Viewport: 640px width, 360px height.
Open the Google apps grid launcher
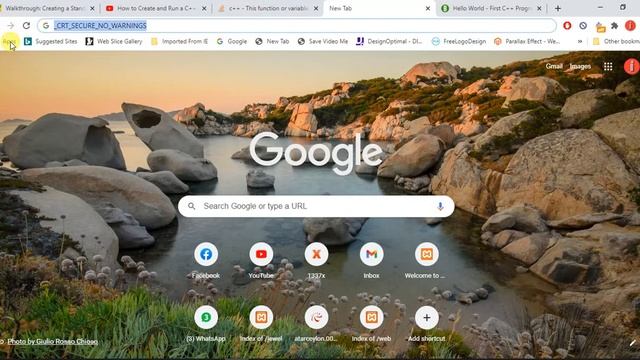pyautogui.click(x=608, y=67)
